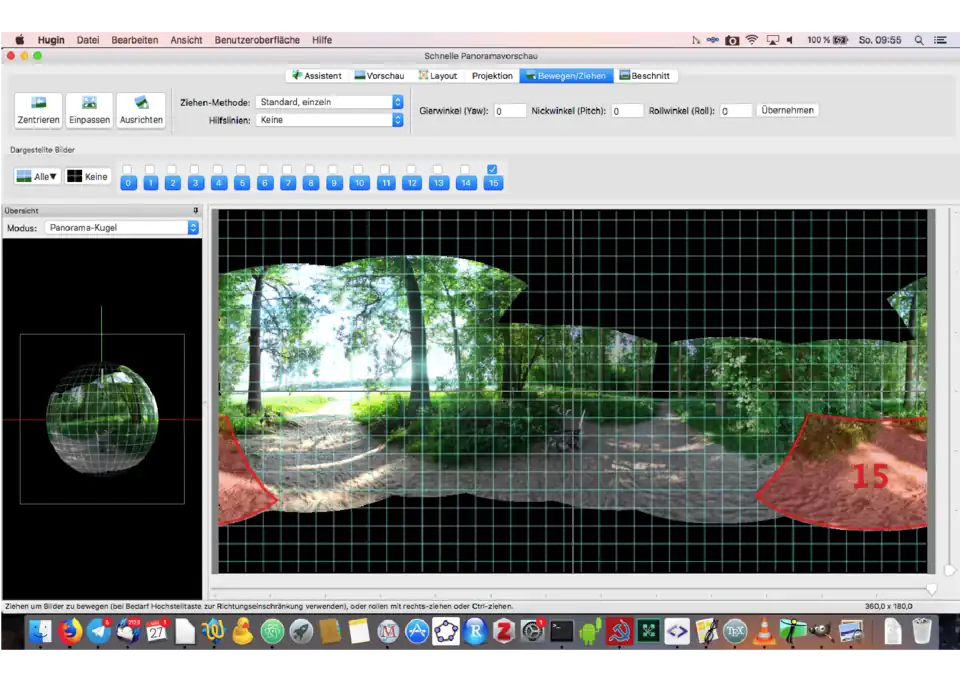Click the Gierwinkel (Yaw) input field

click(x=509, y=111)
